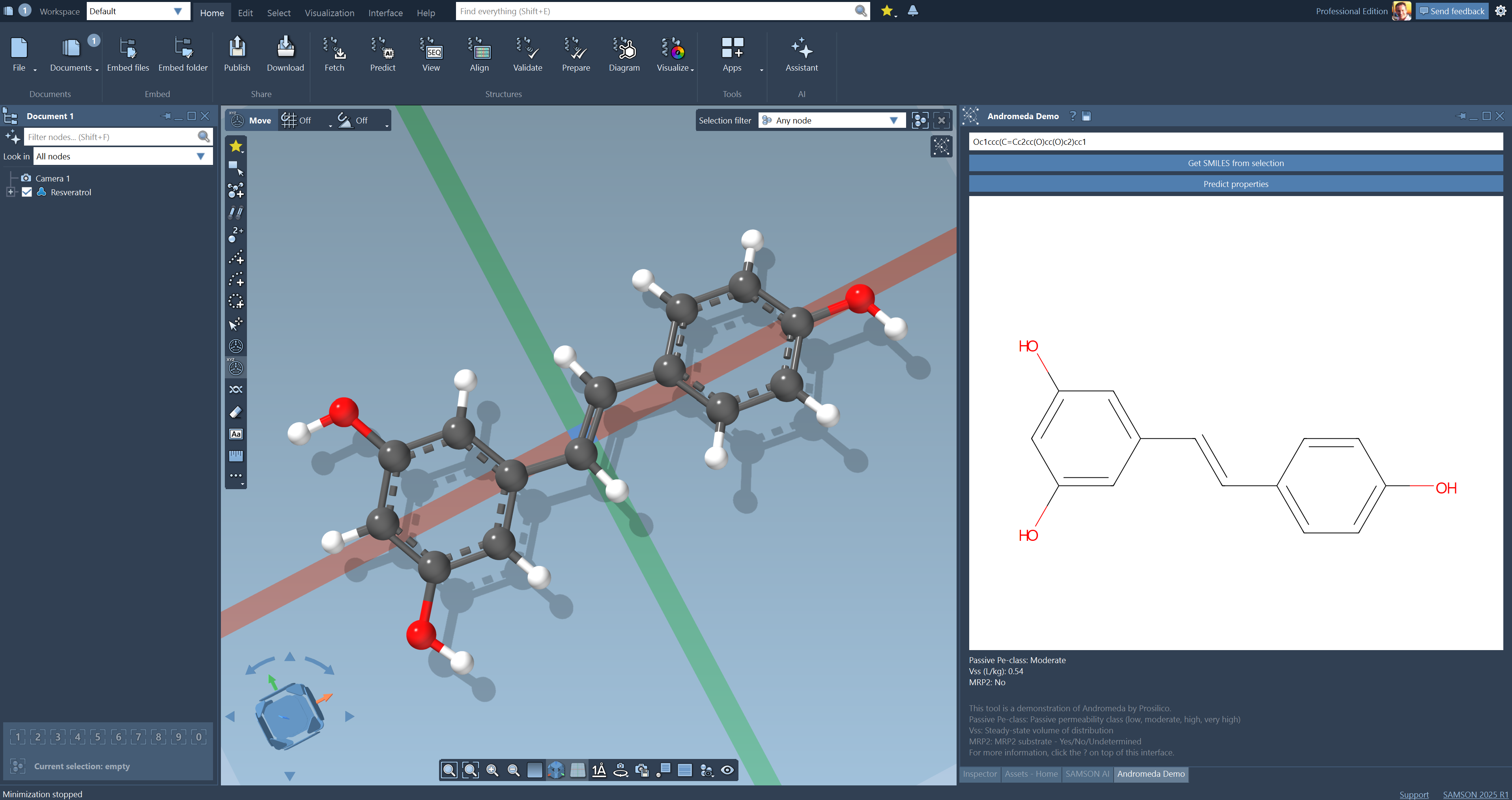Select the text label tool in the viewport toolbar
Image resolution: width=1512 pixels, height=800 pixels.
[x=236, y=434]
